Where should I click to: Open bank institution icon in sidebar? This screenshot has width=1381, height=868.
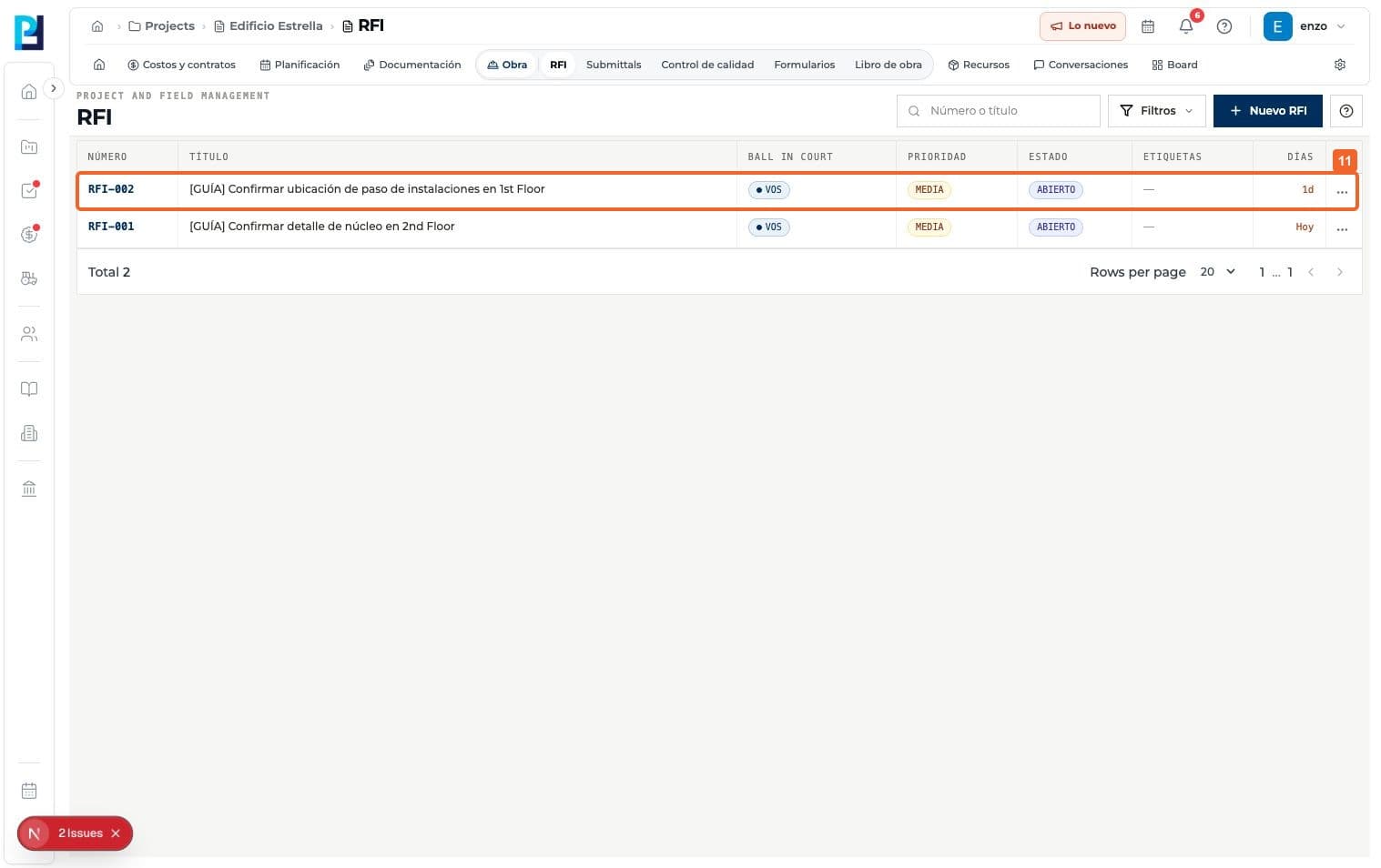point(29,489)
